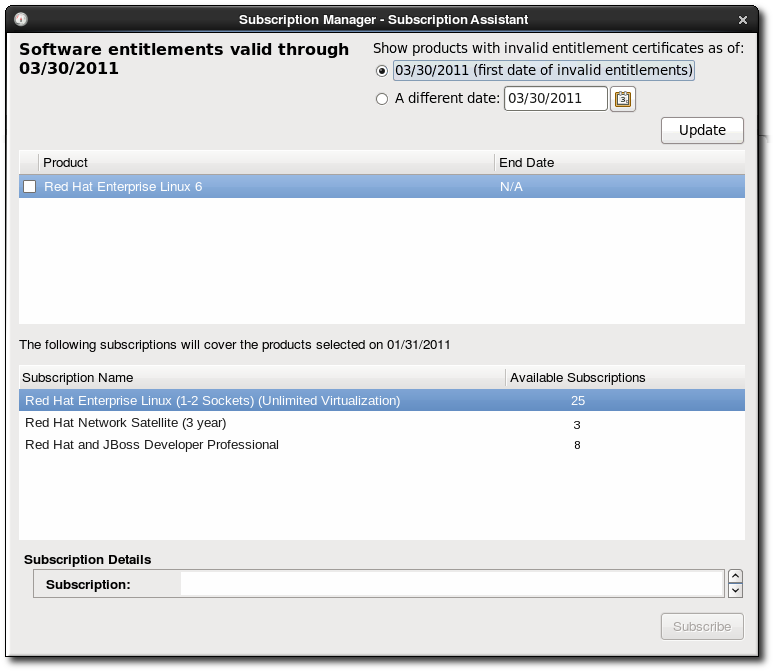Click into the different date input field
The height and width of the screenshot is (672, 774).
[555, 99]
